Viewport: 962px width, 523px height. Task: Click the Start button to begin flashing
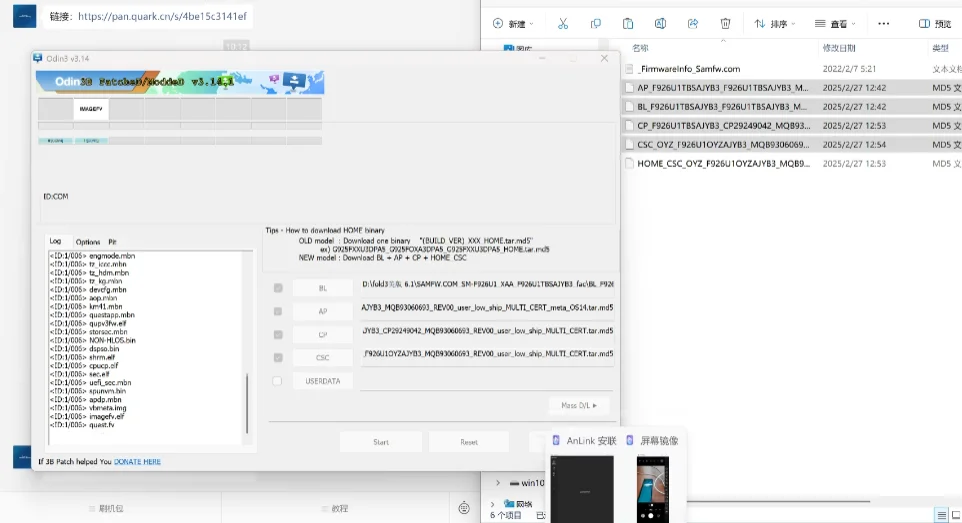[x=381, y=442]
